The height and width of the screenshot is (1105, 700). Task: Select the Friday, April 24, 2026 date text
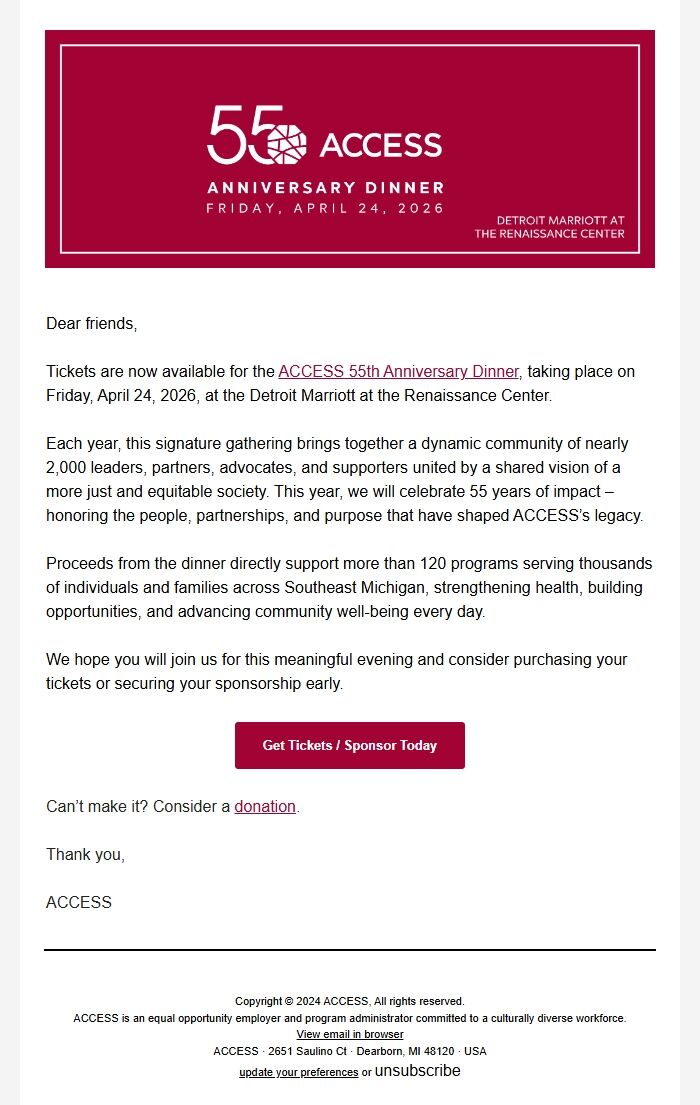pos(324,208)
